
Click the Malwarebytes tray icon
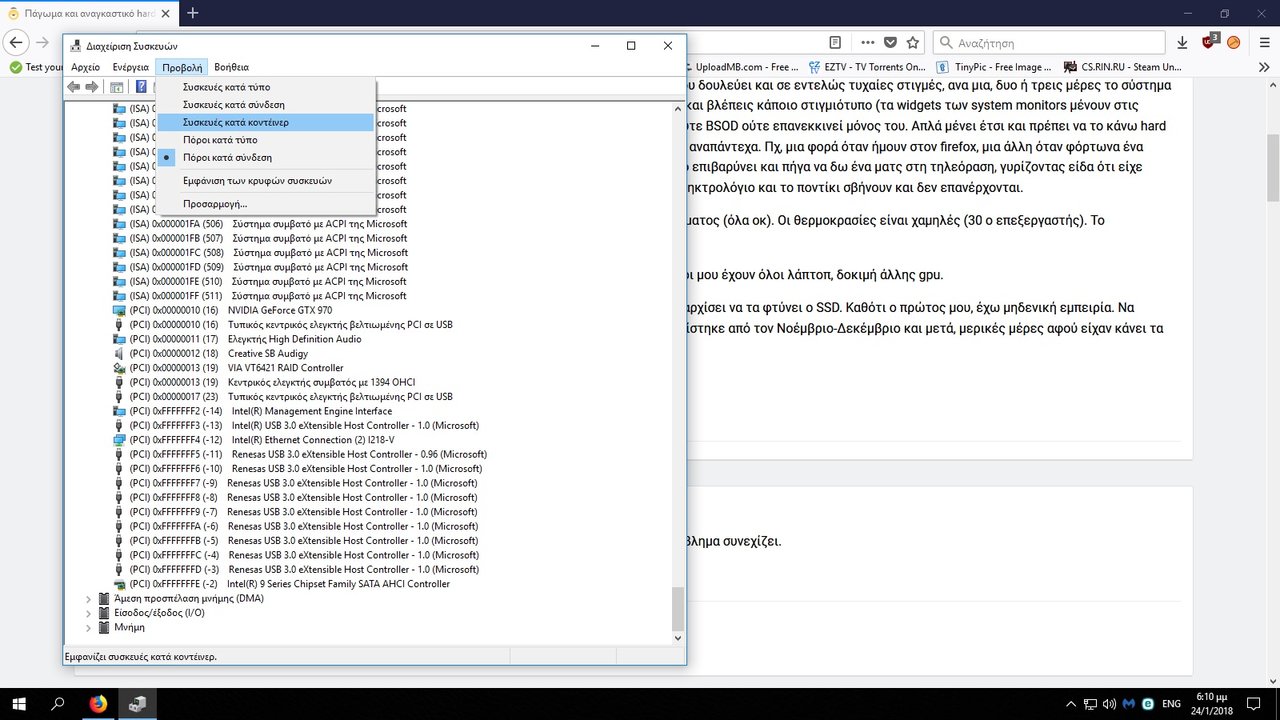pos(1129,704)
